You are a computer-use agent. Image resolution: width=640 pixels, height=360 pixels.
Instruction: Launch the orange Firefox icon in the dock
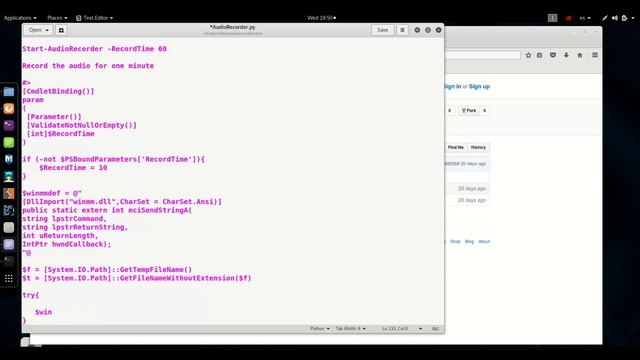point(9,109)
